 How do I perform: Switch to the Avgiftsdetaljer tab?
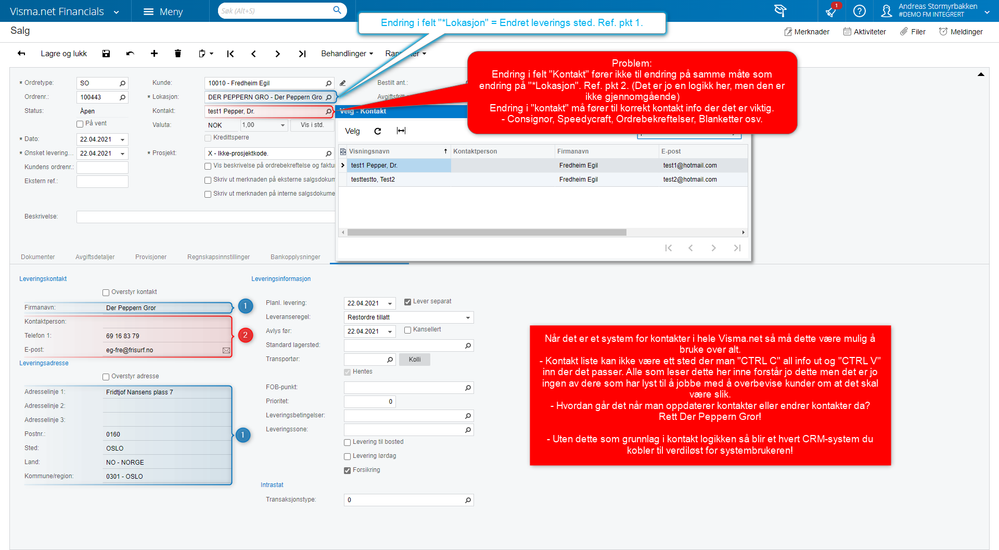(x=95, y=257)
